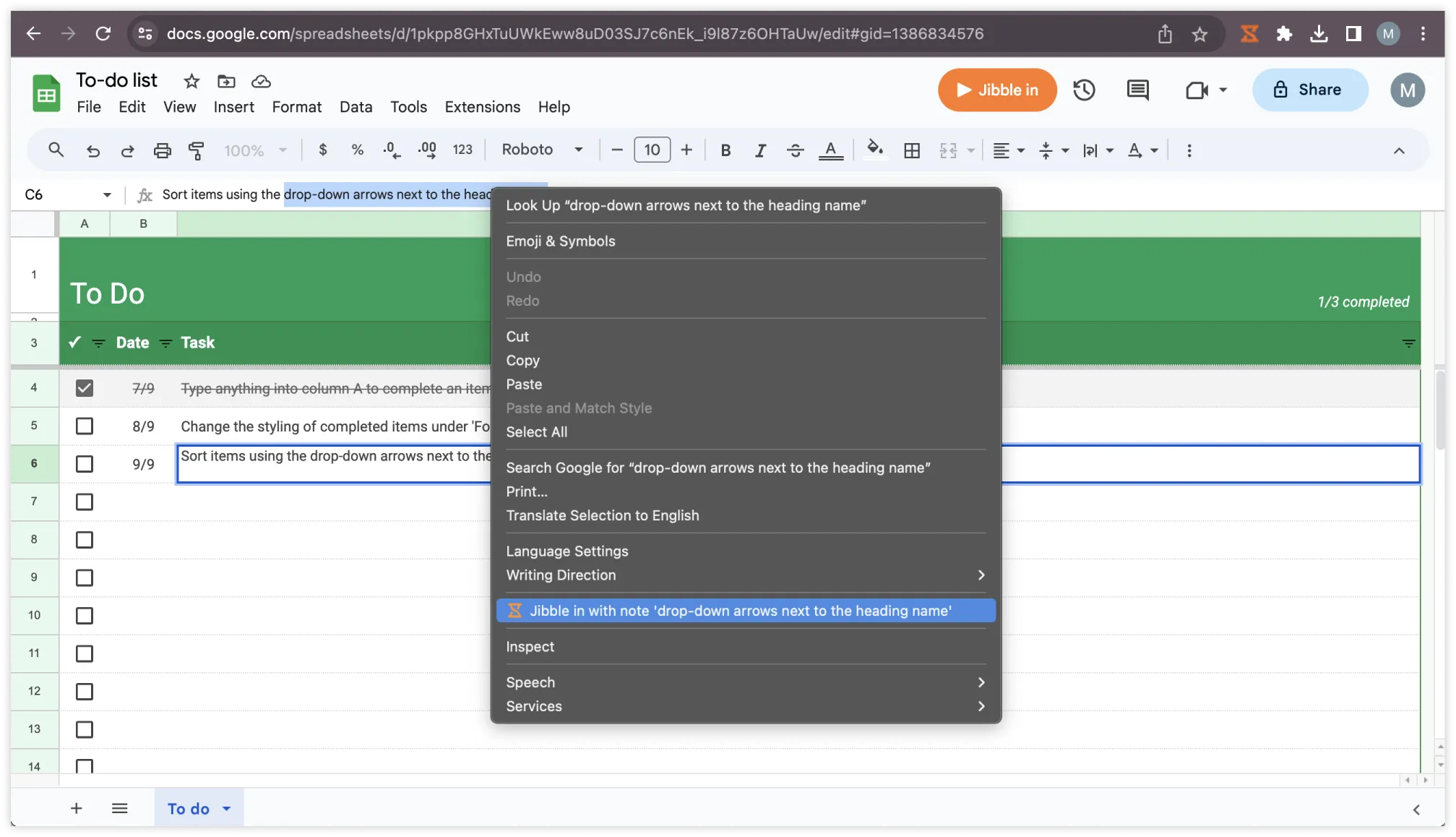Open the borders tool

(x=912, y=150)
